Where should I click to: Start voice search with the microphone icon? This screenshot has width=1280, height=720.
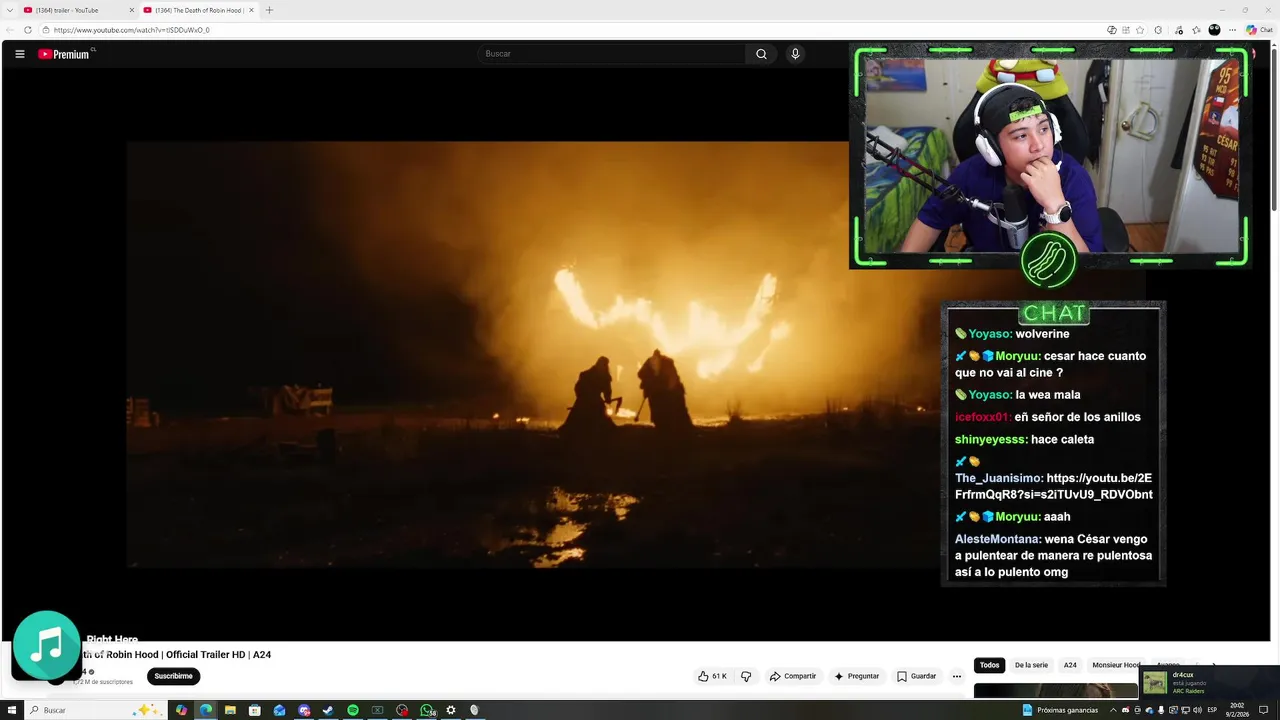795,54
